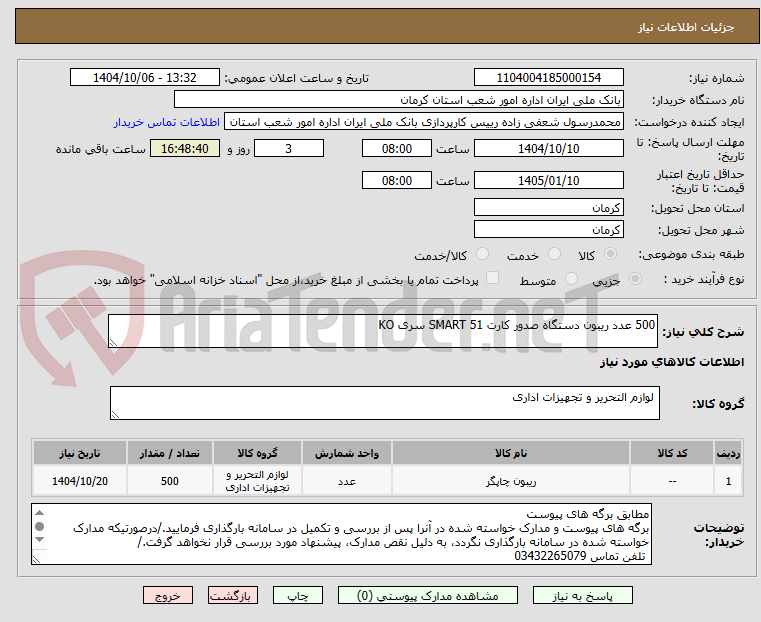Open مشاهده مدارک پیوستی (0) button
Viewport: 761px width, 622px height.
pos(428,595)
